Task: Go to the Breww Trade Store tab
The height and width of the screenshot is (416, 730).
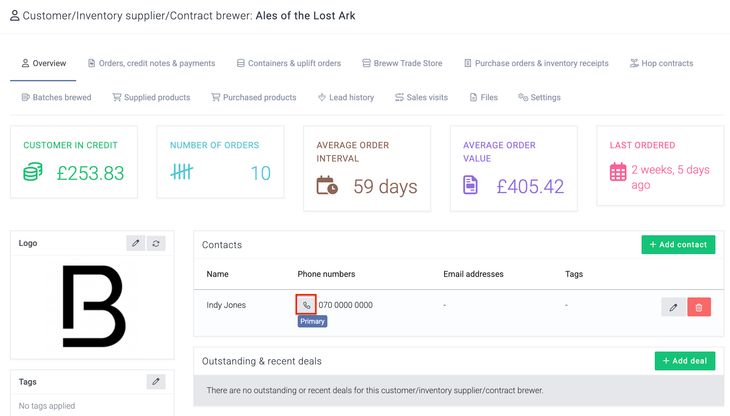Action: tap(402, 63)
